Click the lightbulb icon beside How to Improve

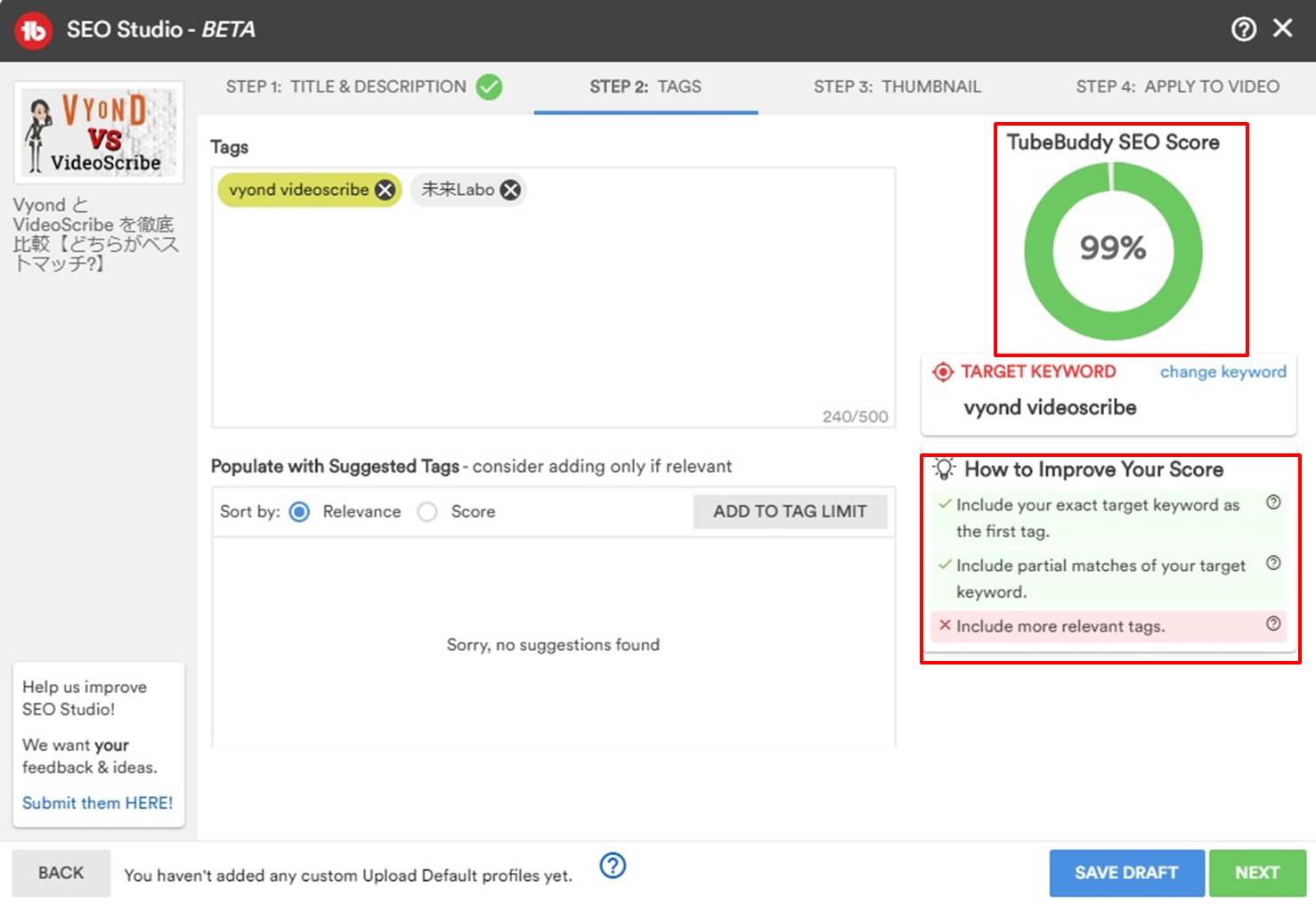pos(944,469)
